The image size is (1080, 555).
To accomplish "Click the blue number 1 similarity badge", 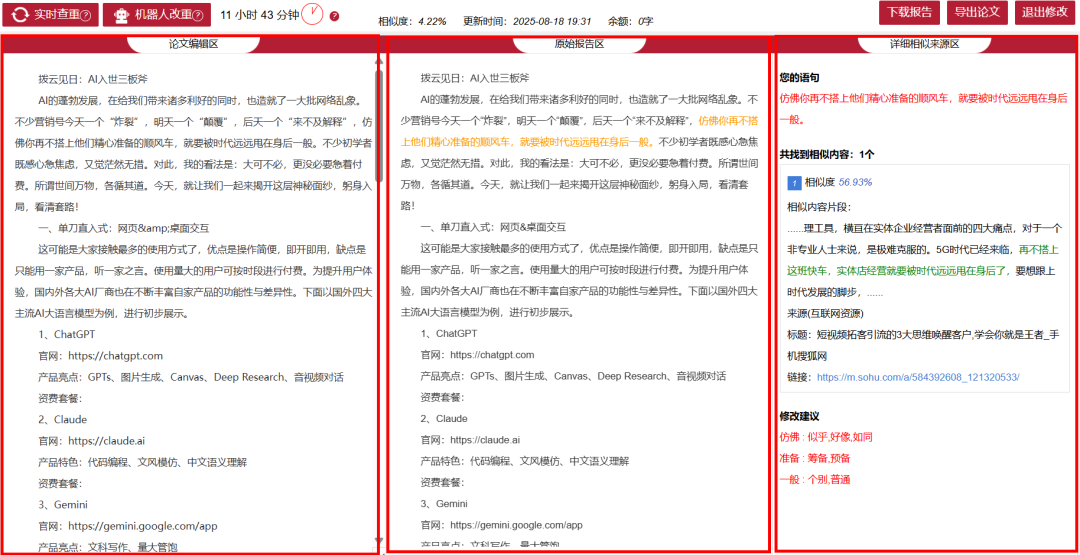I will pyautogui.click(x=794, y=183).
